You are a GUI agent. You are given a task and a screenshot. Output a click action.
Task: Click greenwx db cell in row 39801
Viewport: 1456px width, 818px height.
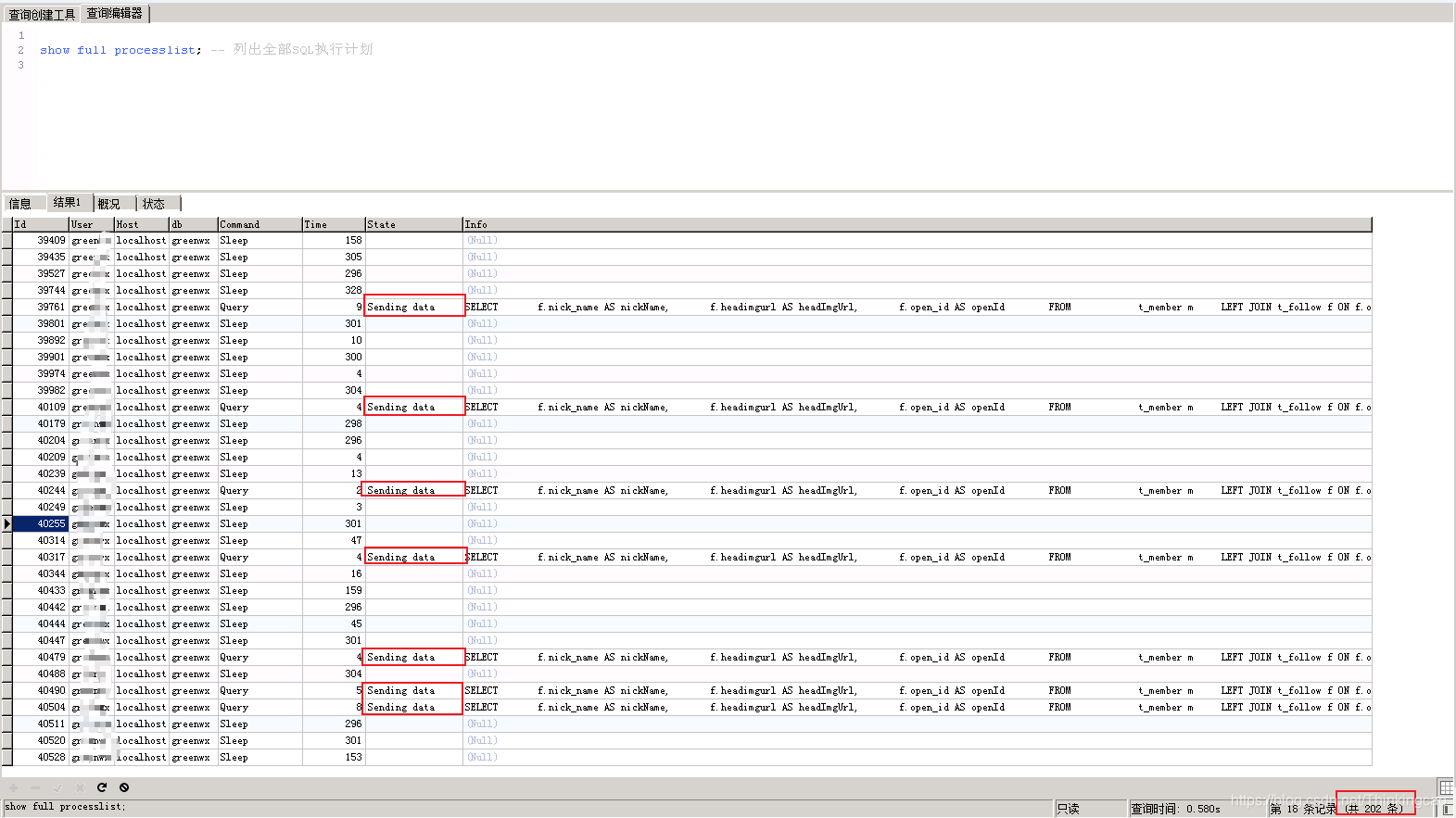194,323
